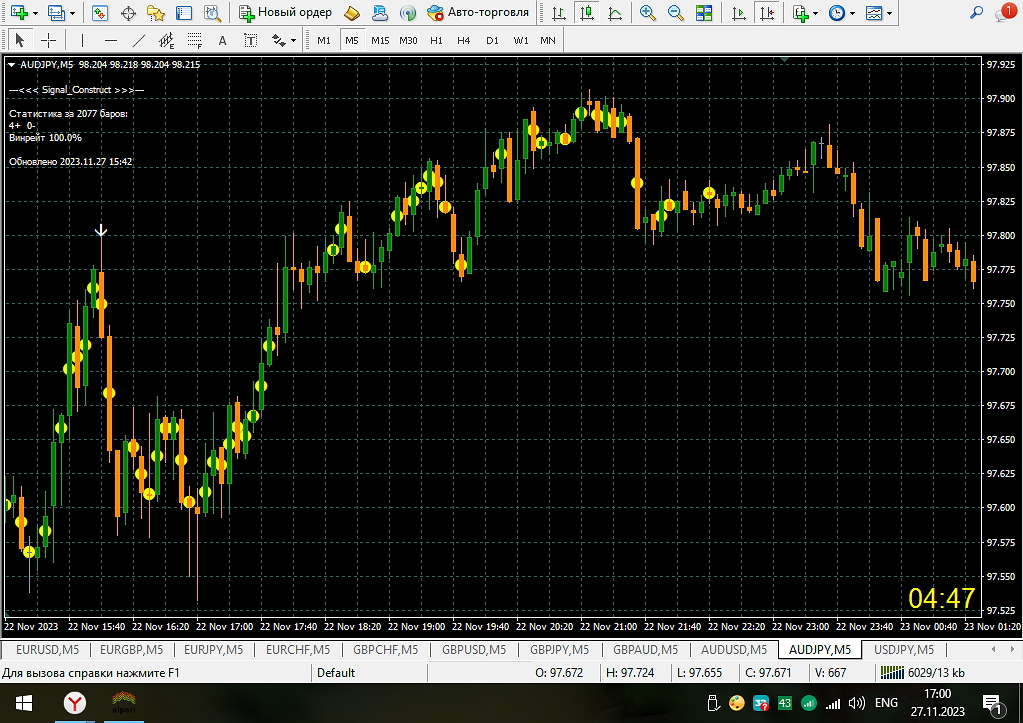Open the Periods clock dropdown arrow
The height and width of the screenshot is (723, 1023).
pyautogui.click(x=852, y=13)
